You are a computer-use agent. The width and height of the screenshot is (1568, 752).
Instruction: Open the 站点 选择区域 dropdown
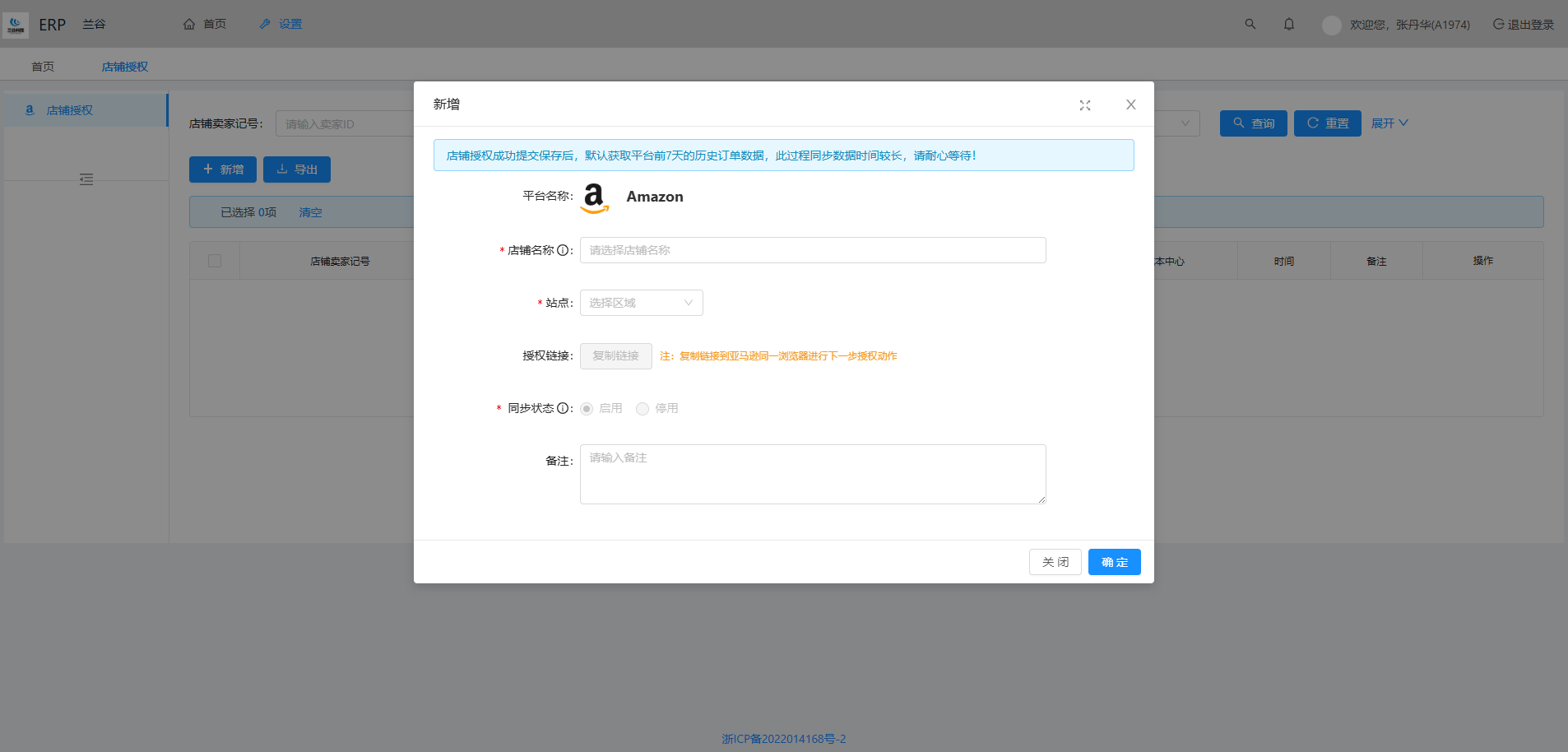[x=641, y=303]
